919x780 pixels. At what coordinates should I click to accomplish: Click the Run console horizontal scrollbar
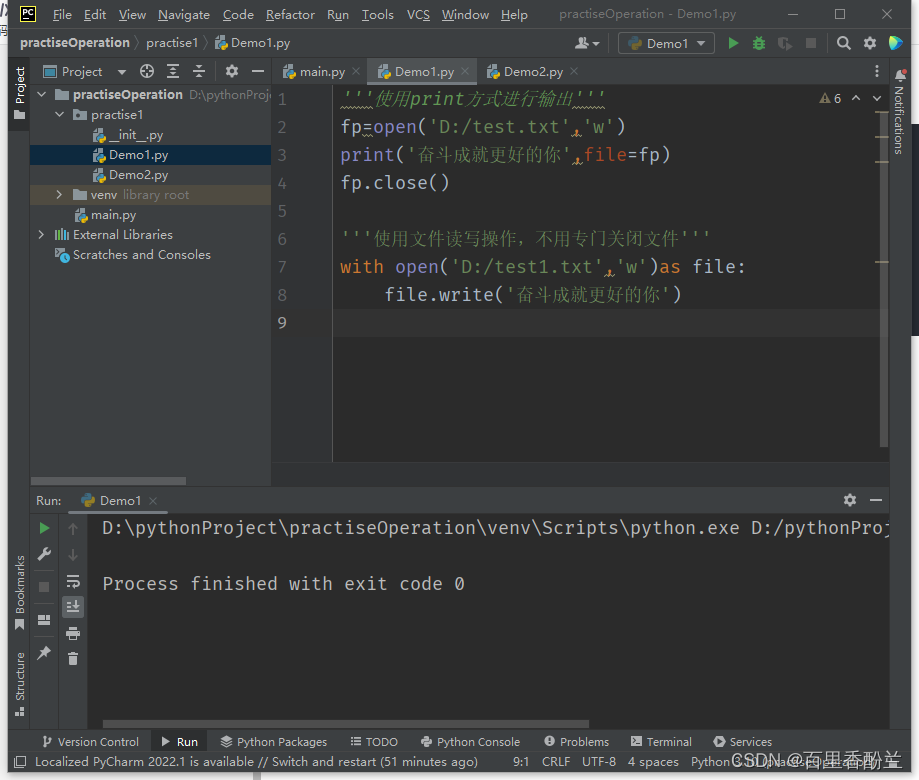coord(346,724)
